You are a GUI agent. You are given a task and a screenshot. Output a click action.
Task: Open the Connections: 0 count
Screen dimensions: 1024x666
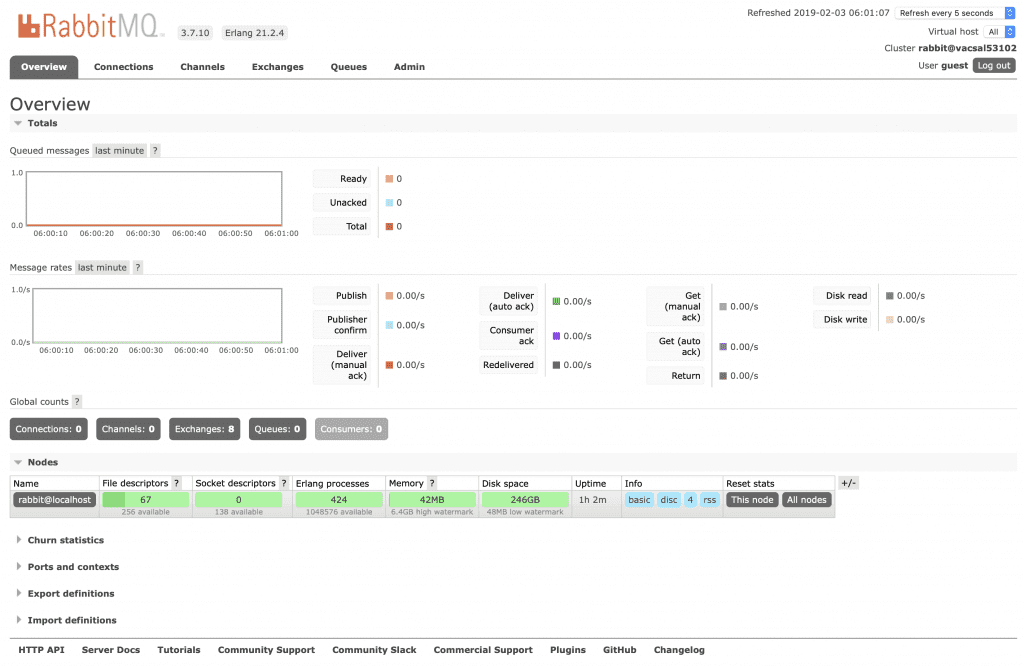[x=49, y=430]
